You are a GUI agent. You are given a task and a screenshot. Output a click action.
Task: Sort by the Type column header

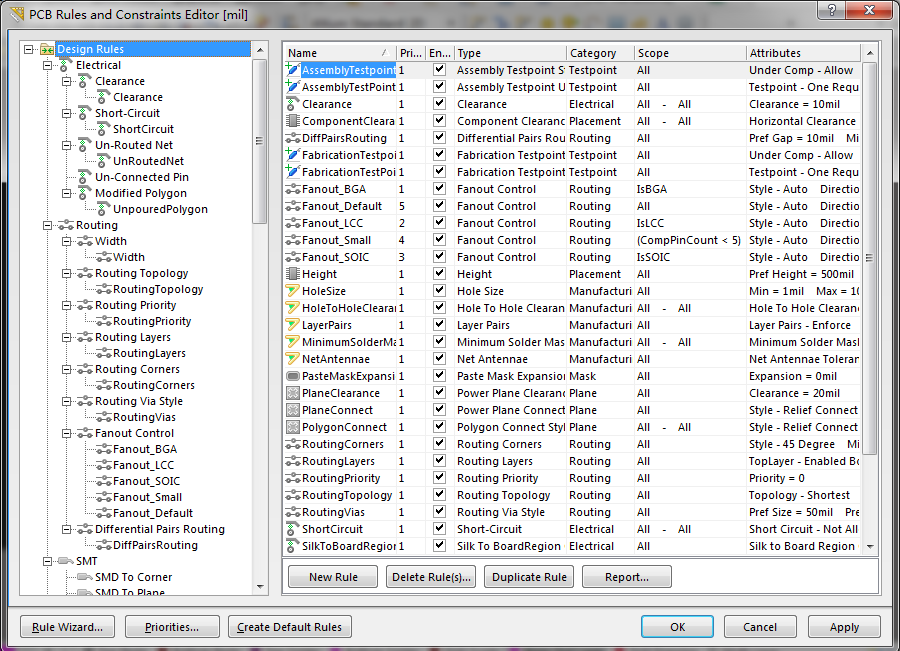pos(510,53)
